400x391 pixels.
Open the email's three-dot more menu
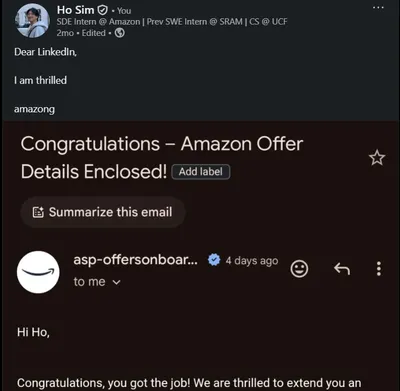pos(379,269)
